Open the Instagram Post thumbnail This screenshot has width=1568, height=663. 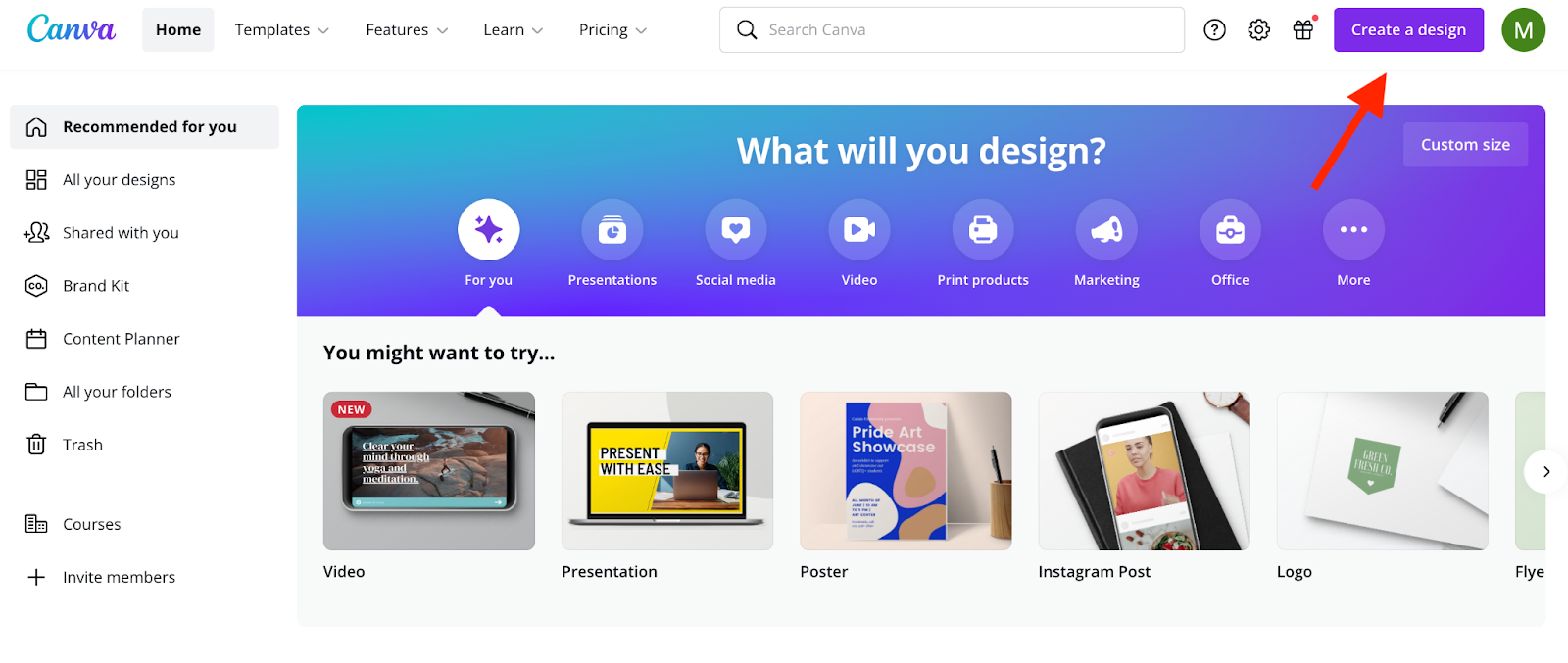(1144, 471)
